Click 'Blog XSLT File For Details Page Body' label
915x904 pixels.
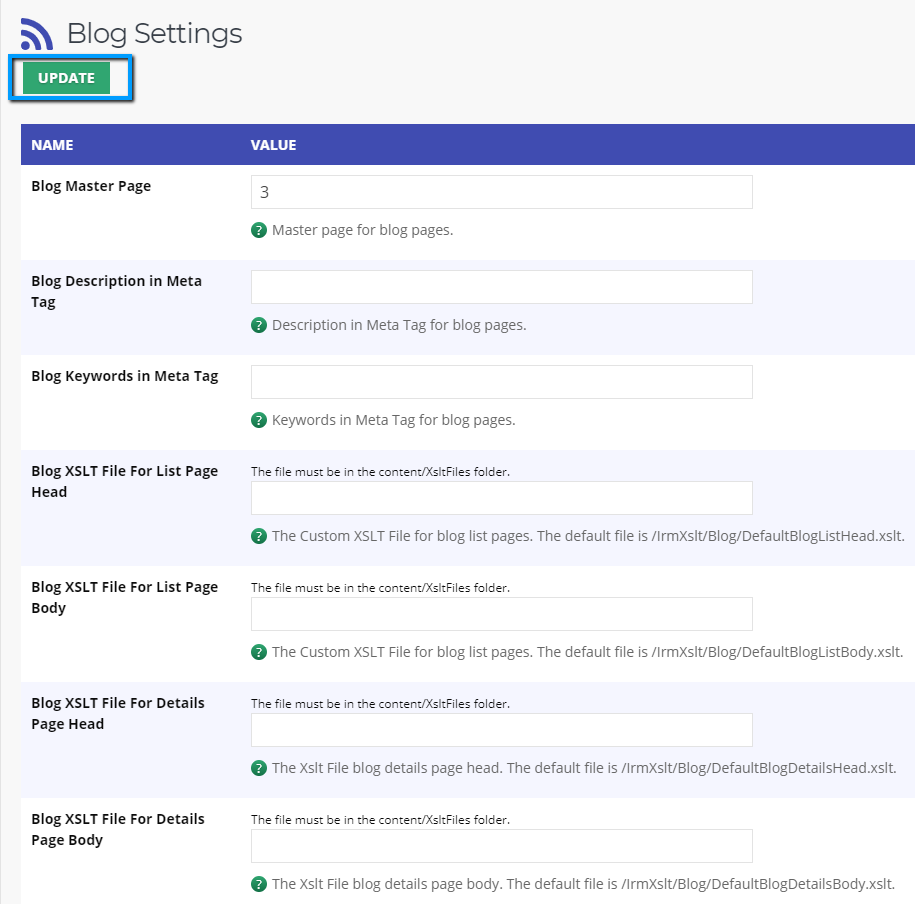pyautogui.click(x=118, y=829)
